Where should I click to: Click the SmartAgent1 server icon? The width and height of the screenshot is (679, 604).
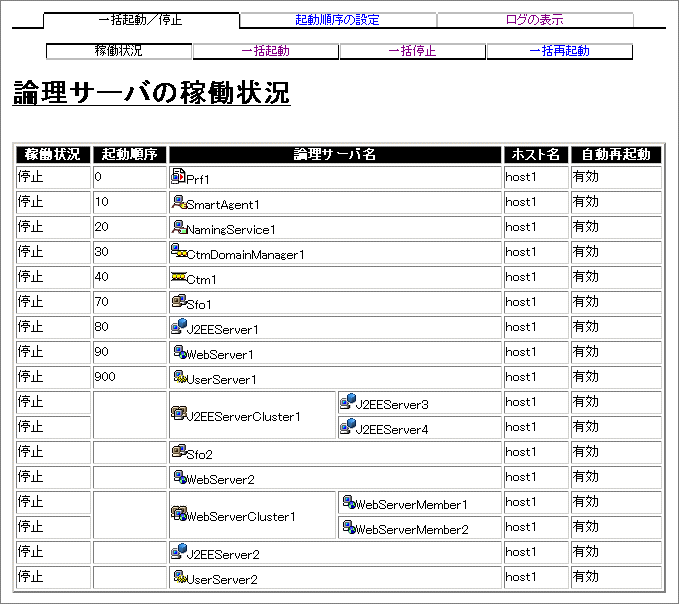(179, 202)
